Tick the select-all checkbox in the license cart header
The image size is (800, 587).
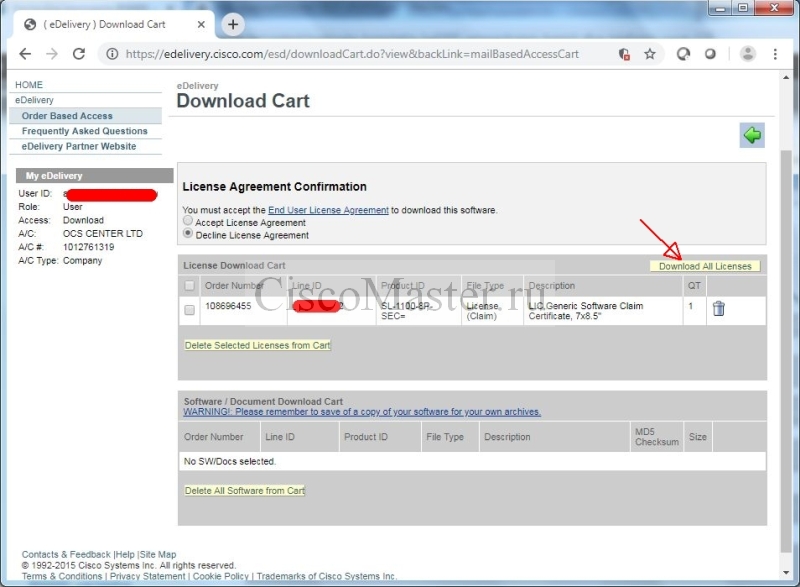pos(189,286)
